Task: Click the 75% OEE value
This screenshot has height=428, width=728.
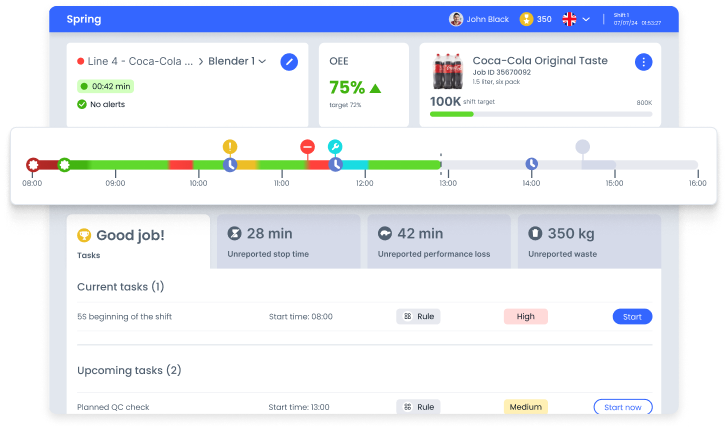Action: coord(347,87)
